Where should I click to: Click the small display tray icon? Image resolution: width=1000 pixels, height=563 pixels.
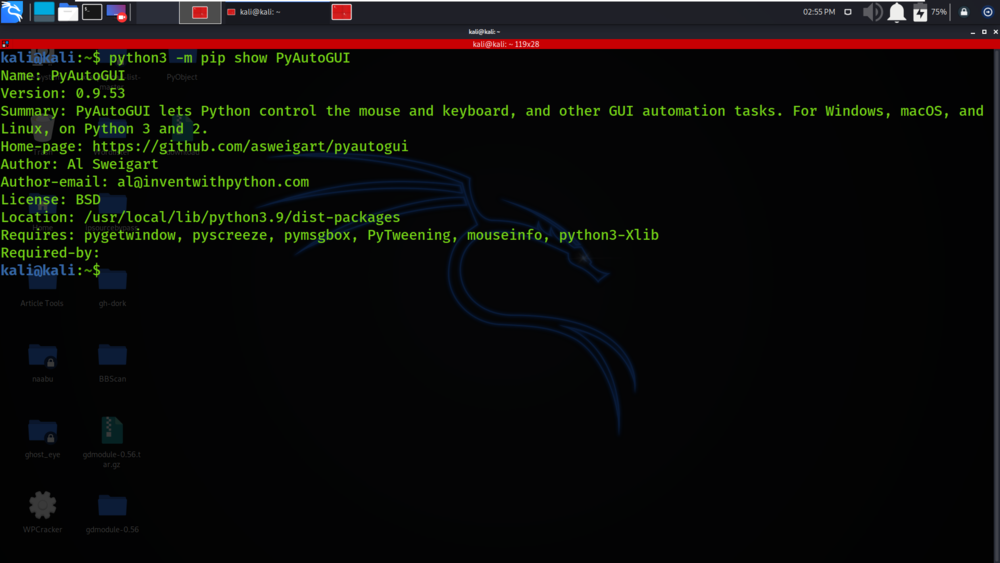848,12
